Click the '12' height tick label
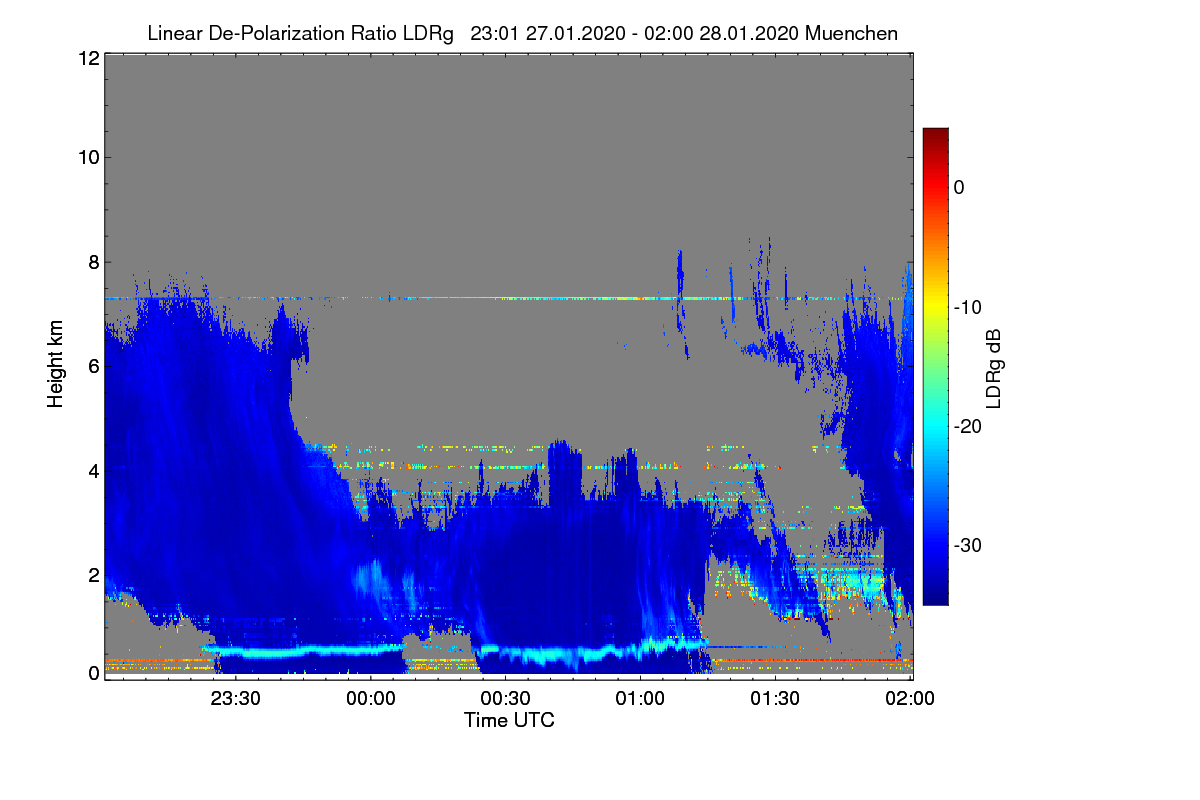 (88, 58)
